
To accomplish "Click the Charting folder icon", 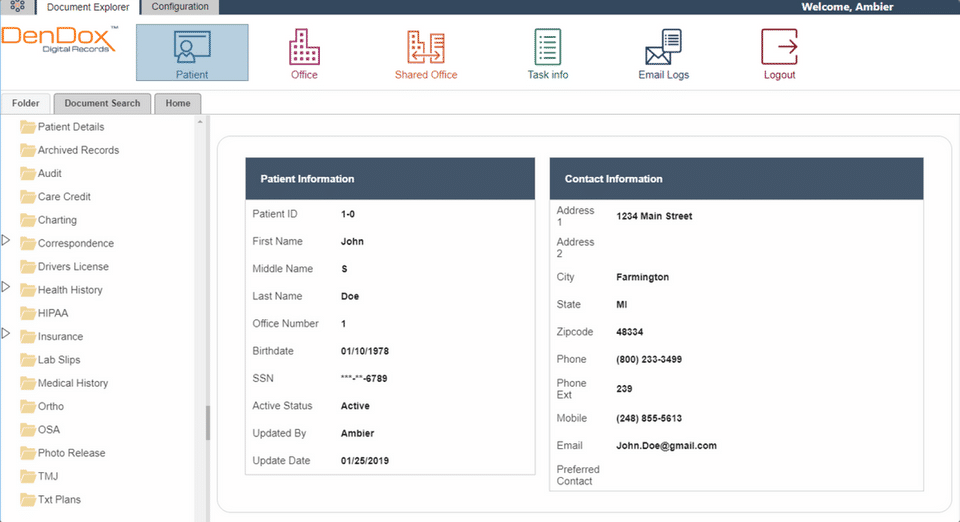I will [28, 220].
